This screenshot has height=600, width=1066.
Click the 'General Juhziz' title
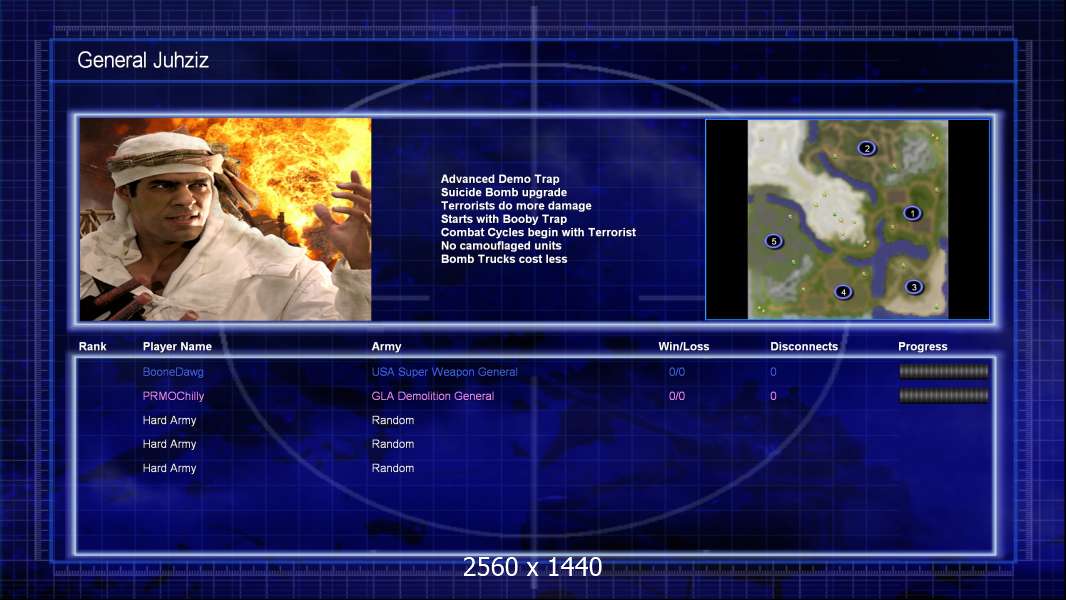pos(143,60)
